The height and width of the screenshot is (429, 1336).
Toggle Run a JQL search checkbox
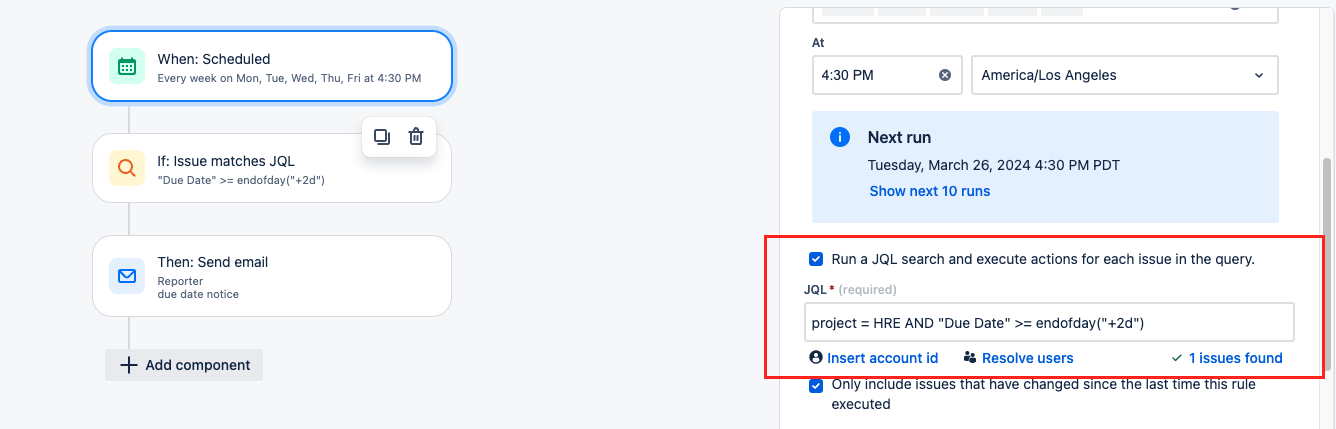pos(816,259)
